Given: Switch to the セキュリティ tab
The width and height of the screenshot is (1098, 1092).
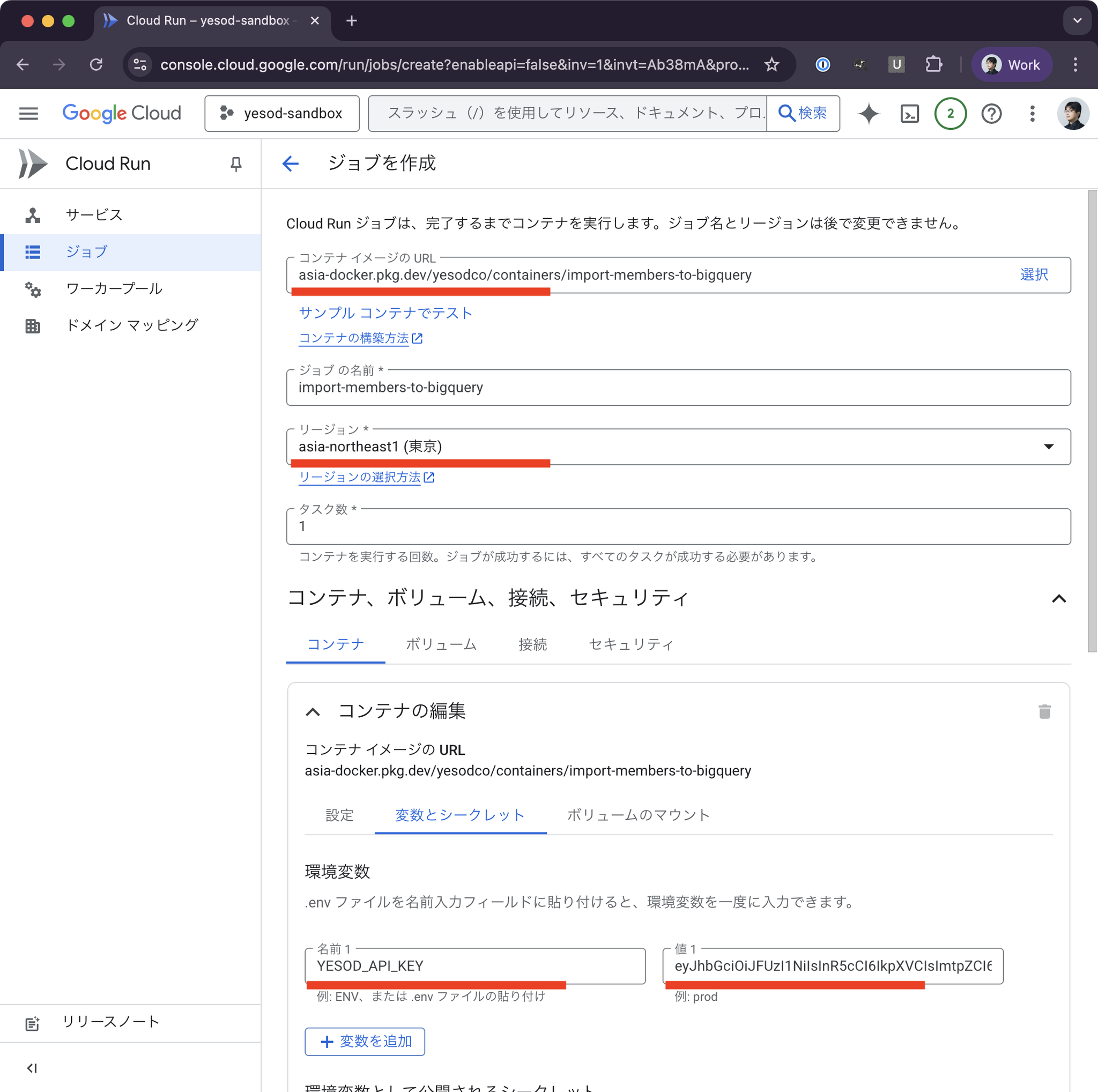Looking at the screenshot, I should tap(631, 644).
